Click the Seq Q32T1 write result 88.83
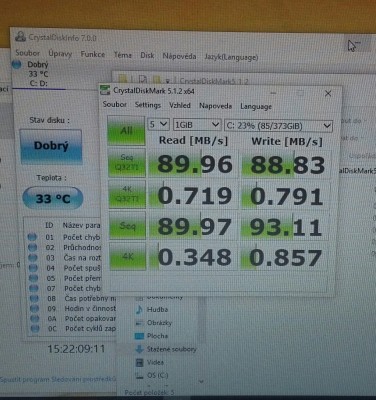The image size is (376, 400). pos(287,164)
